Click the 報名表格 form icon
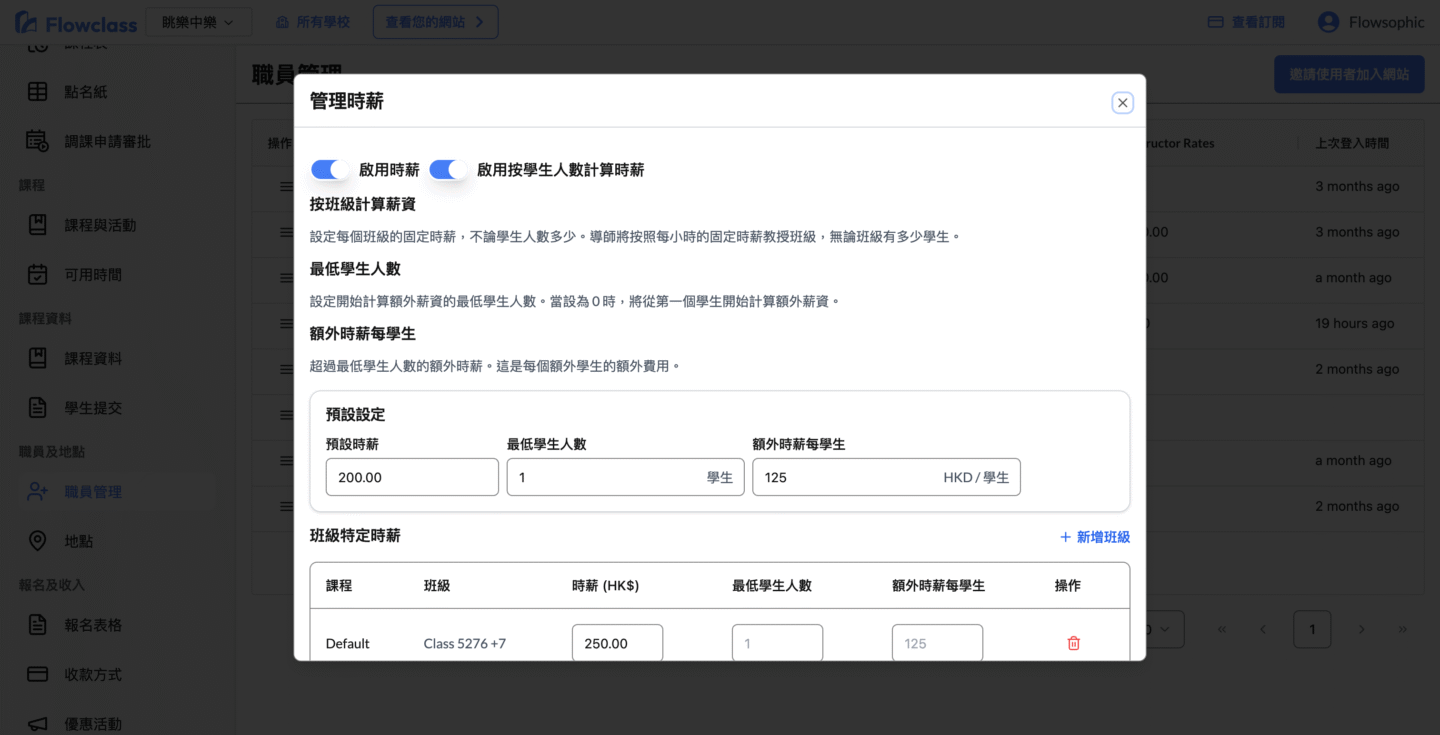 pyautogui.click(x=37, y=625)
